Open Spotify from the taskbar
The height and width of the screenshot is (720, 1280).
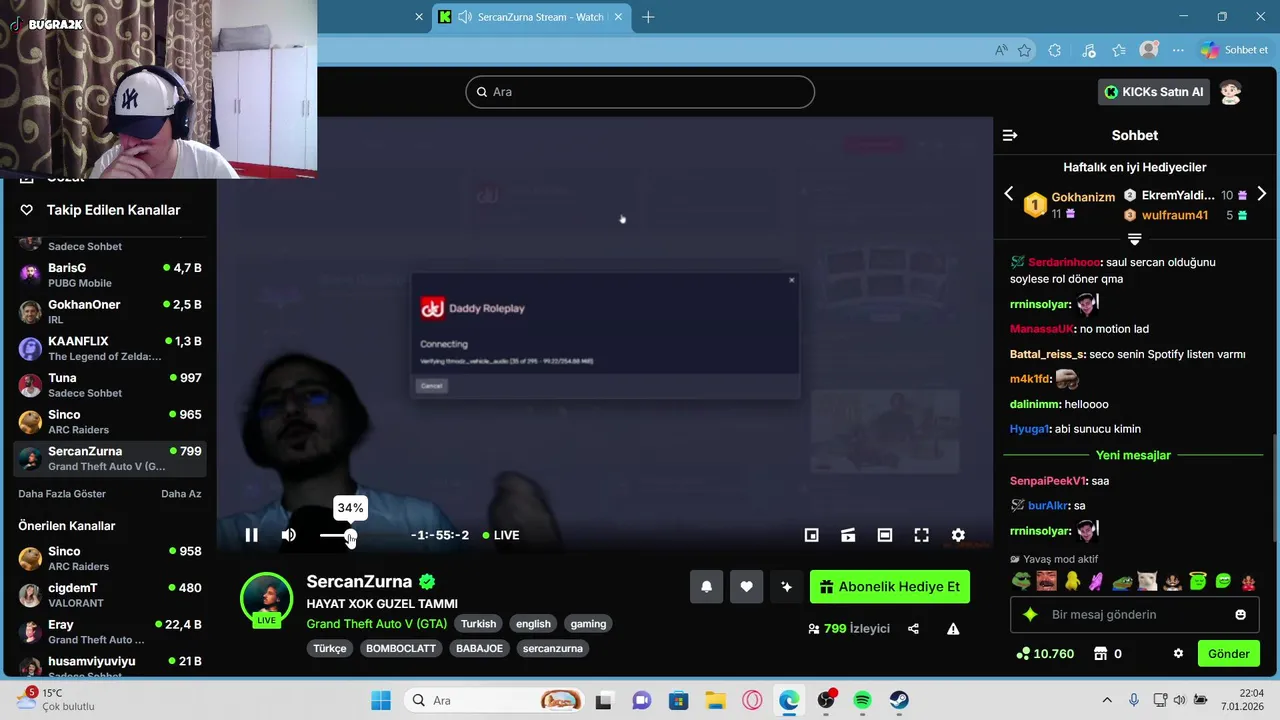(862, 701)
